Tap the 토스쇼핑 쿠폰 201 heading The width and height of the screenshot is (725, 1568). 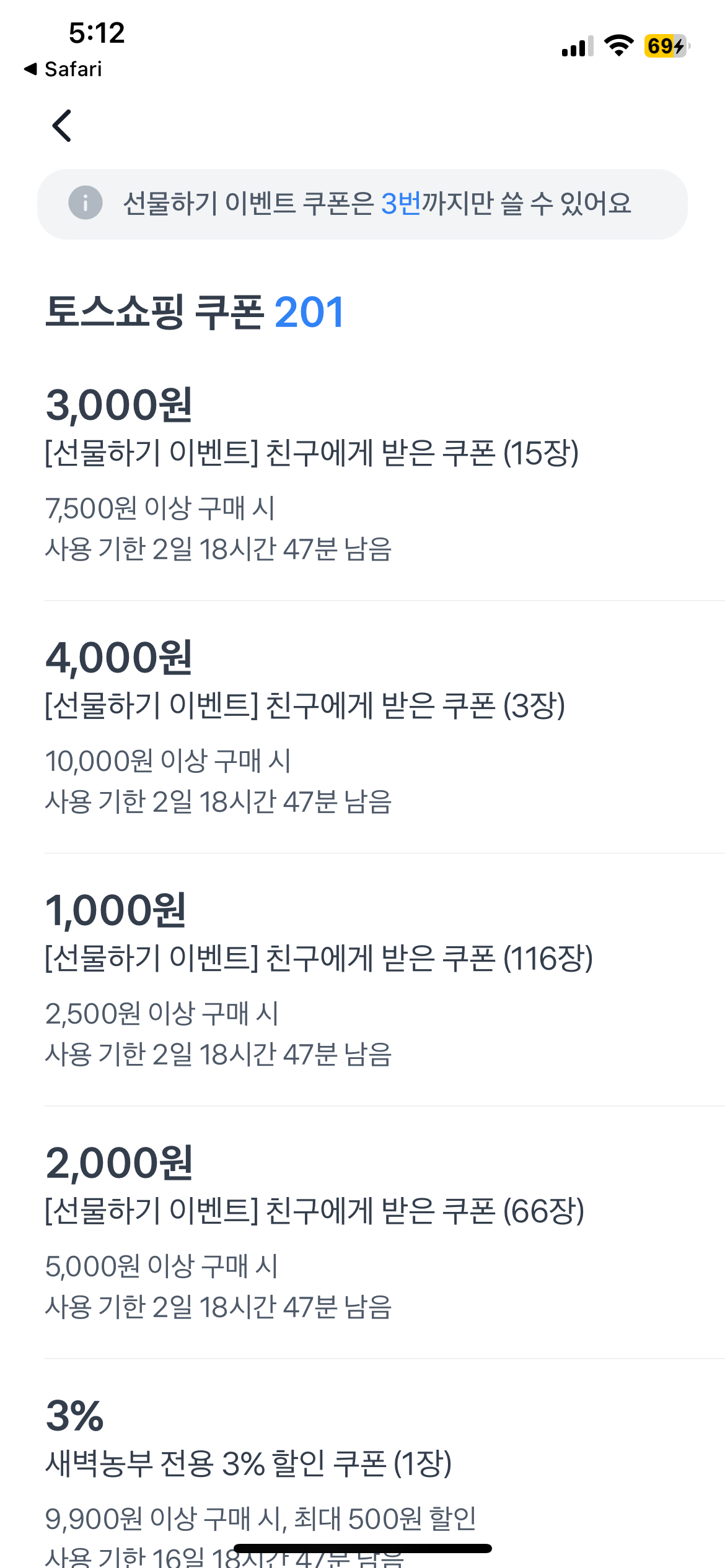click(195, 312)
